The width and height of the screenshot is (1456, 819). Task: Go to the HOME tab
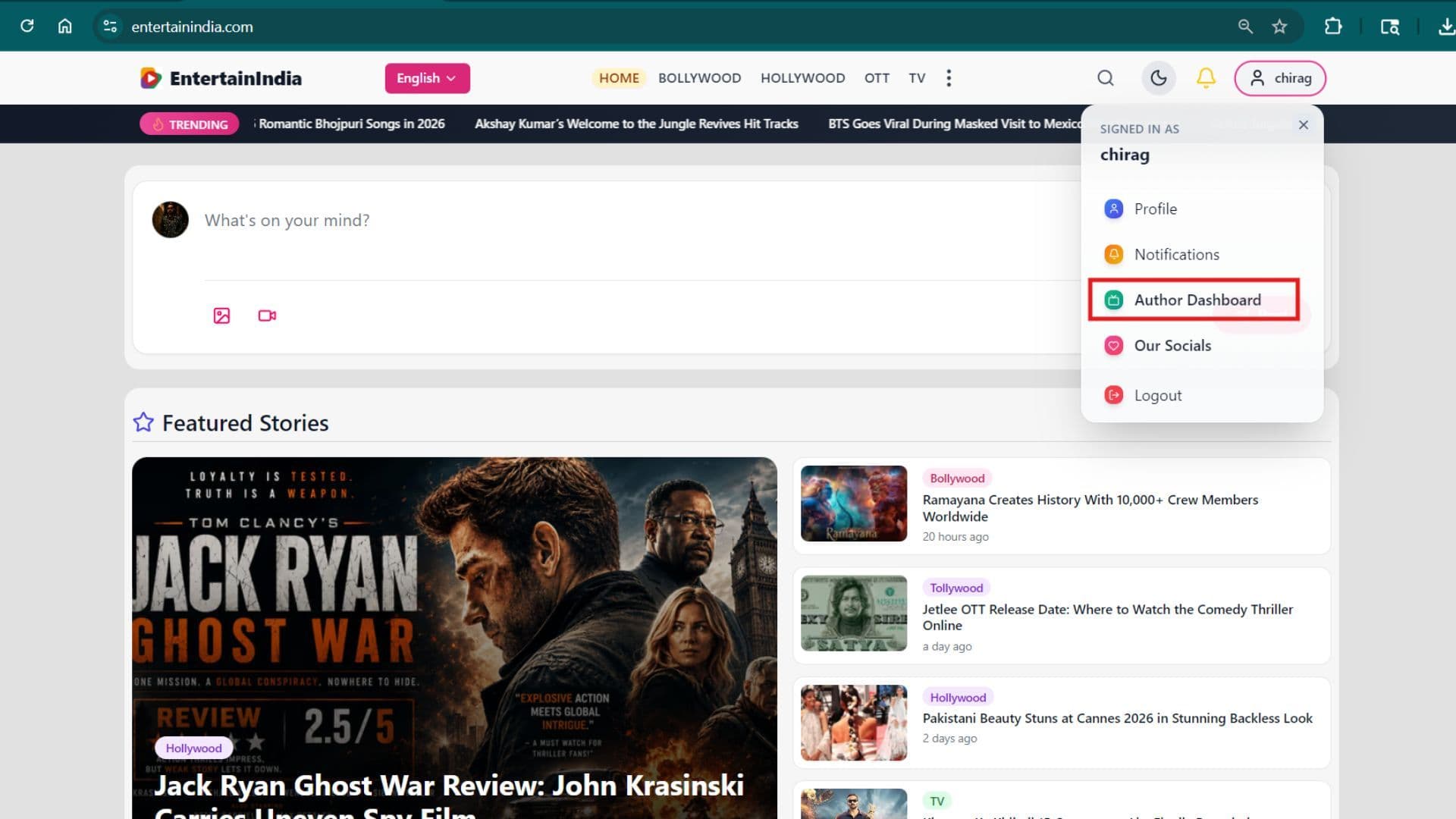tap(619, 78)
